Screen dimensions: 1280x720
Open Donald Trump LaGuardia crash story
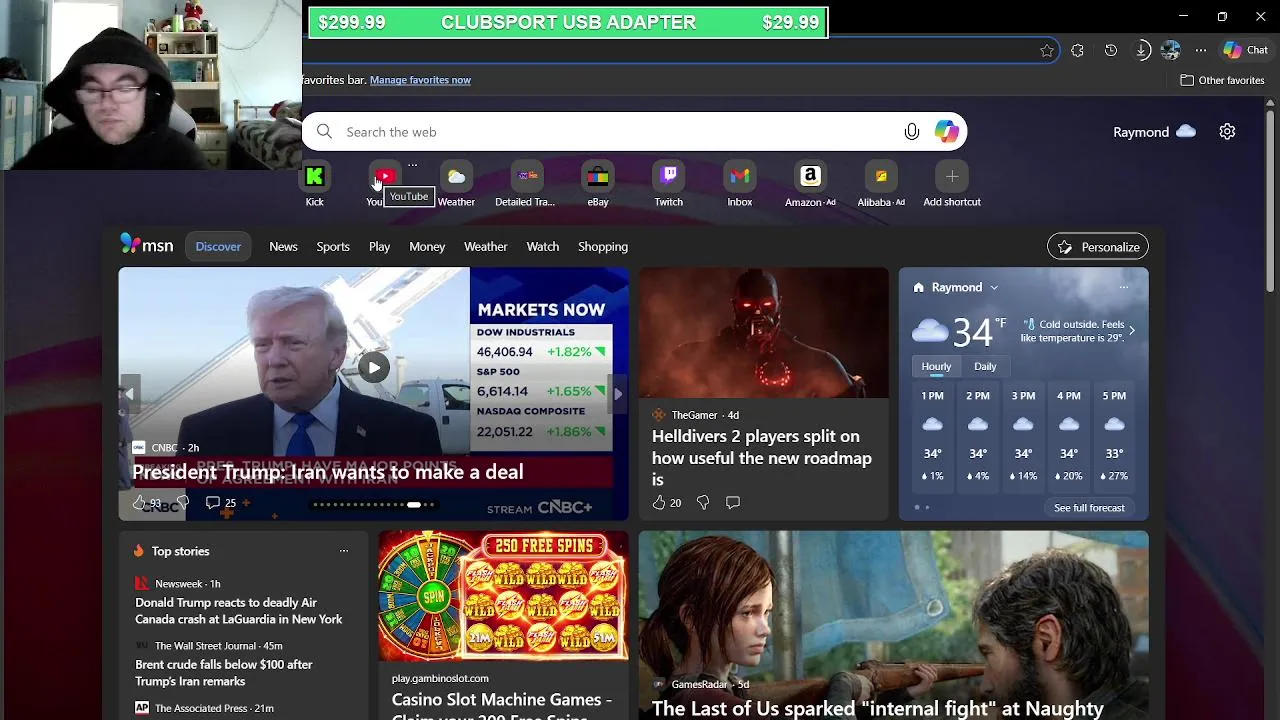coord(239,611)
